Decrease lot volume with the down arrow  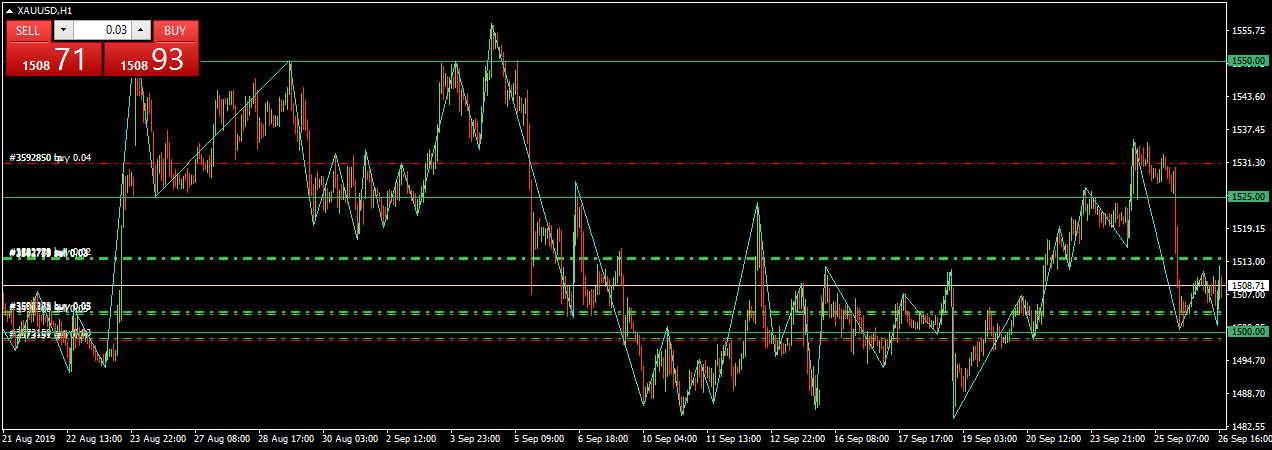pos(62,30)
